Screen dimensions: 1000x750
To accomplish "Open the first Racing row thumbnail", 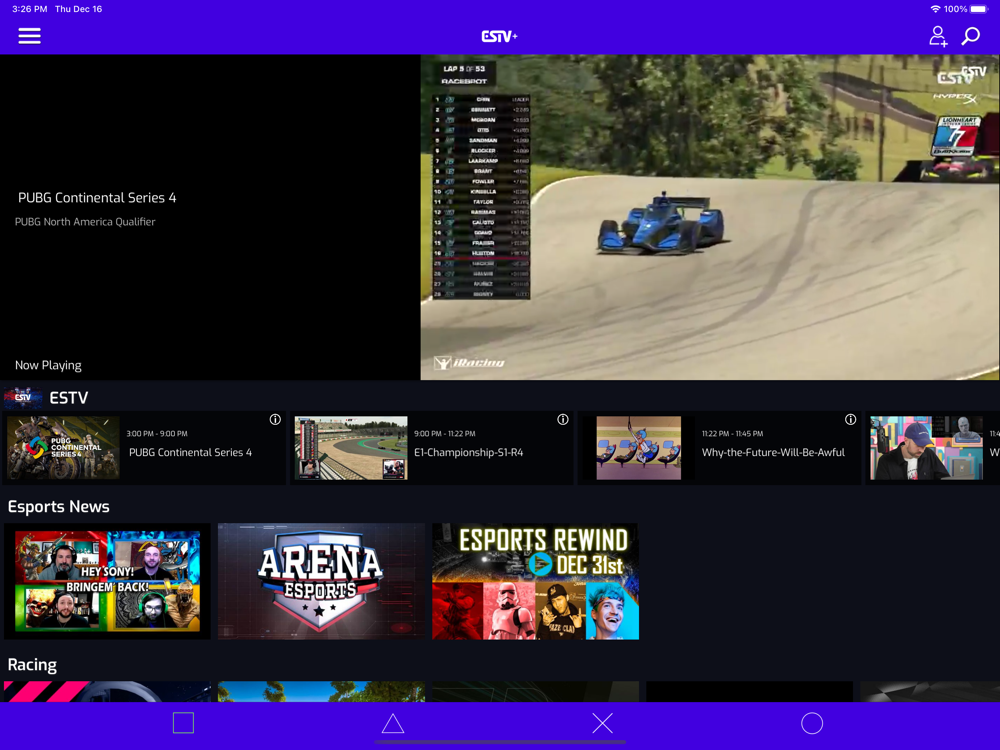I will click(107, 691).
